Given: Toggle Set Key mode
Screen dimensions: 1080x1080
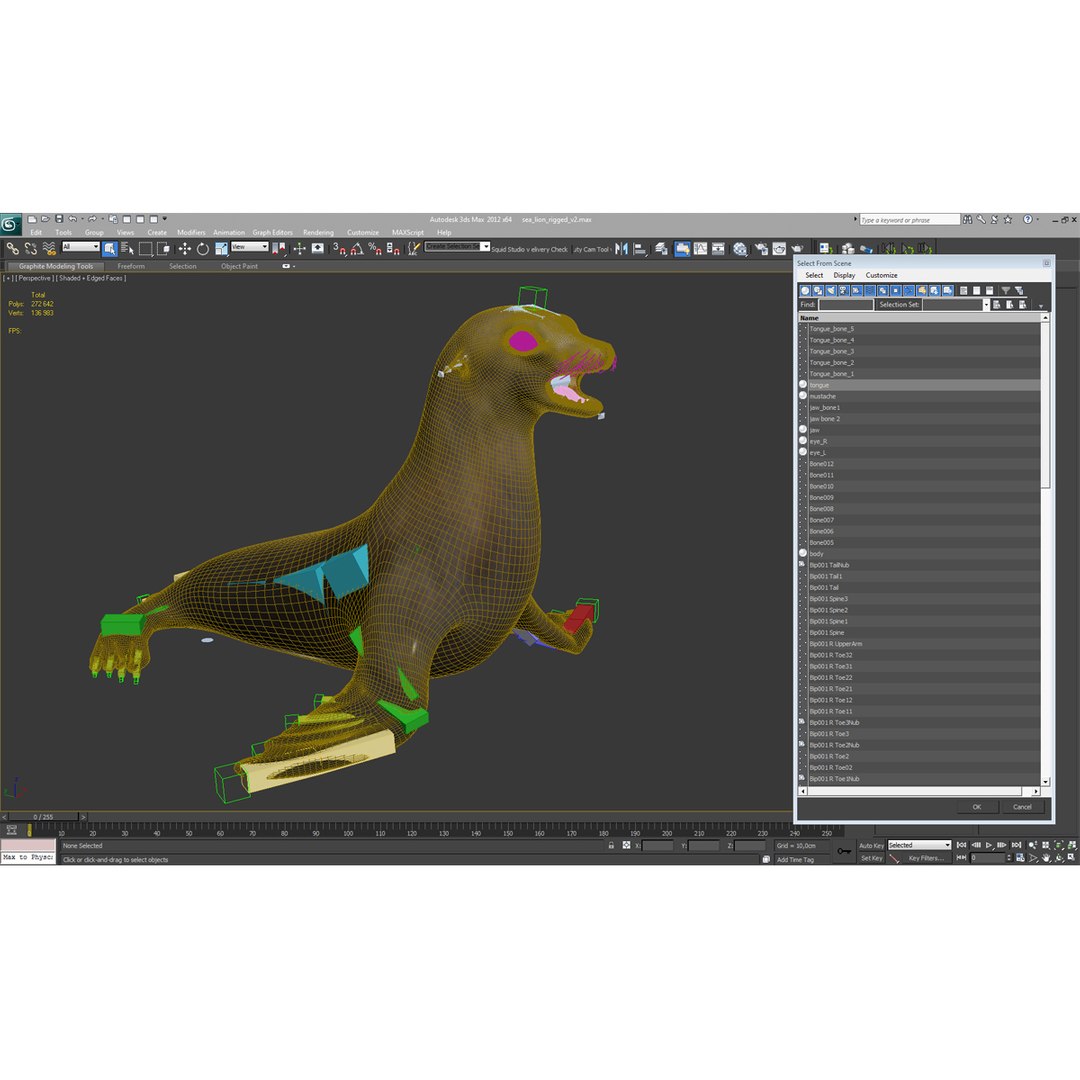Looking at the screenshot, I should point(871,858).
